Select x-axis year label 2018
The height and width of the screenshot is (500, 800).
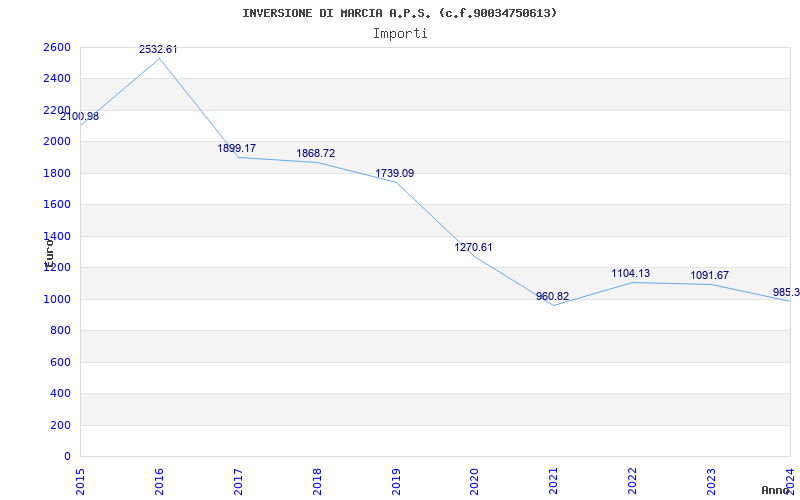317,482
